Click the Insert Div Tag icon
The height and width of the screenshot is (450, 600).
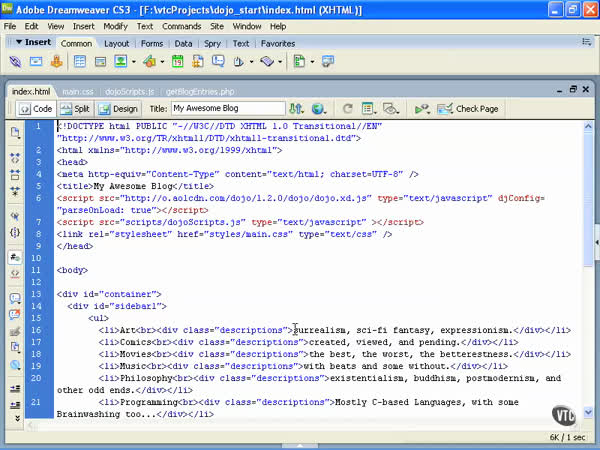[100, 61]
